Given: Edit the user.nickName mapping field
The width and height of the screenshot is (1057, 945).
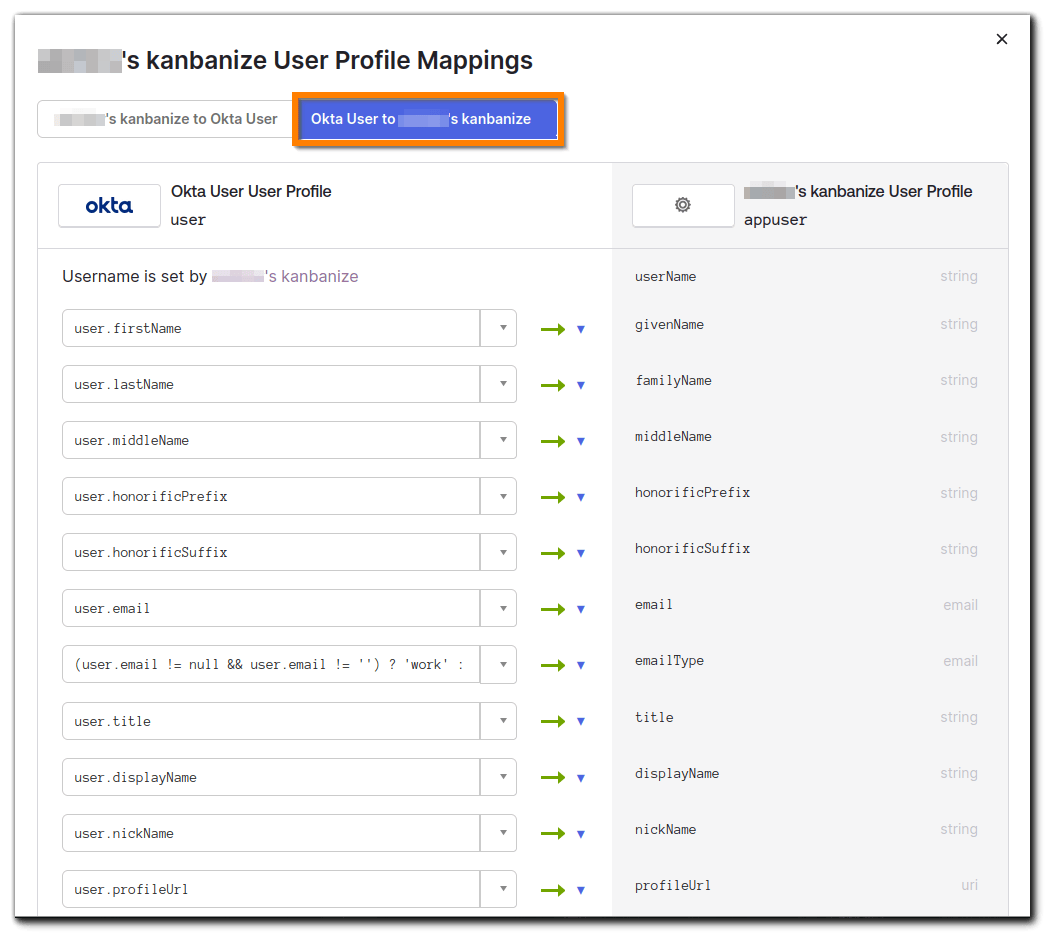Looking at the screenshot, I should tap(271, 833).
